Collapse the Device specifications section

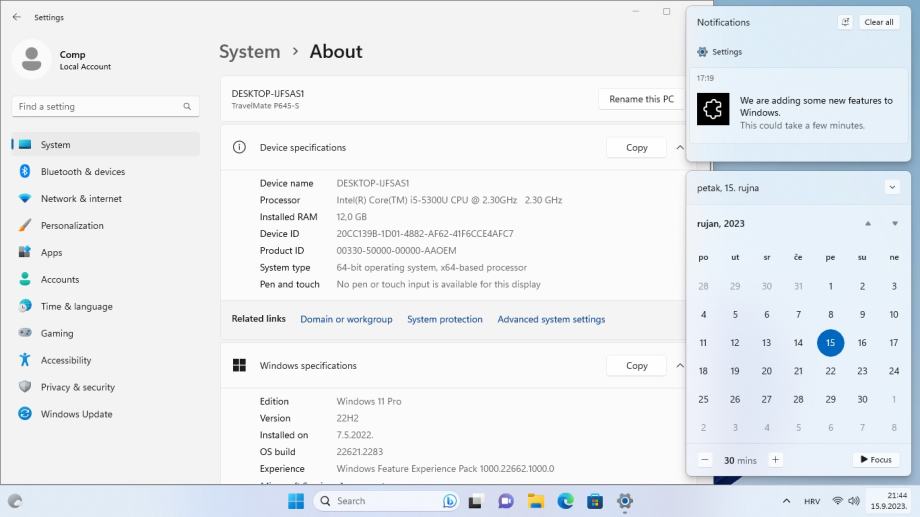pyautogui.click(x=680, y=148)
